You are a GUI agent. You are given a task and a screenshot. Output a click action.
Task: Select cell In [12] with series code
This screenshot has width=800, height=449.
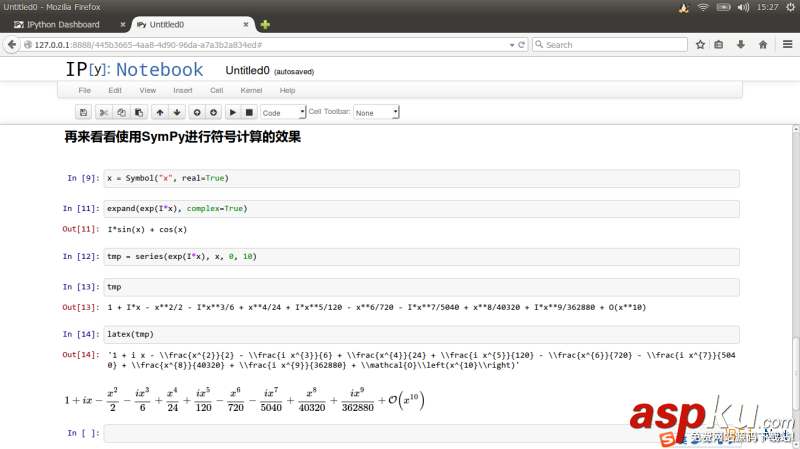coord(421,257)
